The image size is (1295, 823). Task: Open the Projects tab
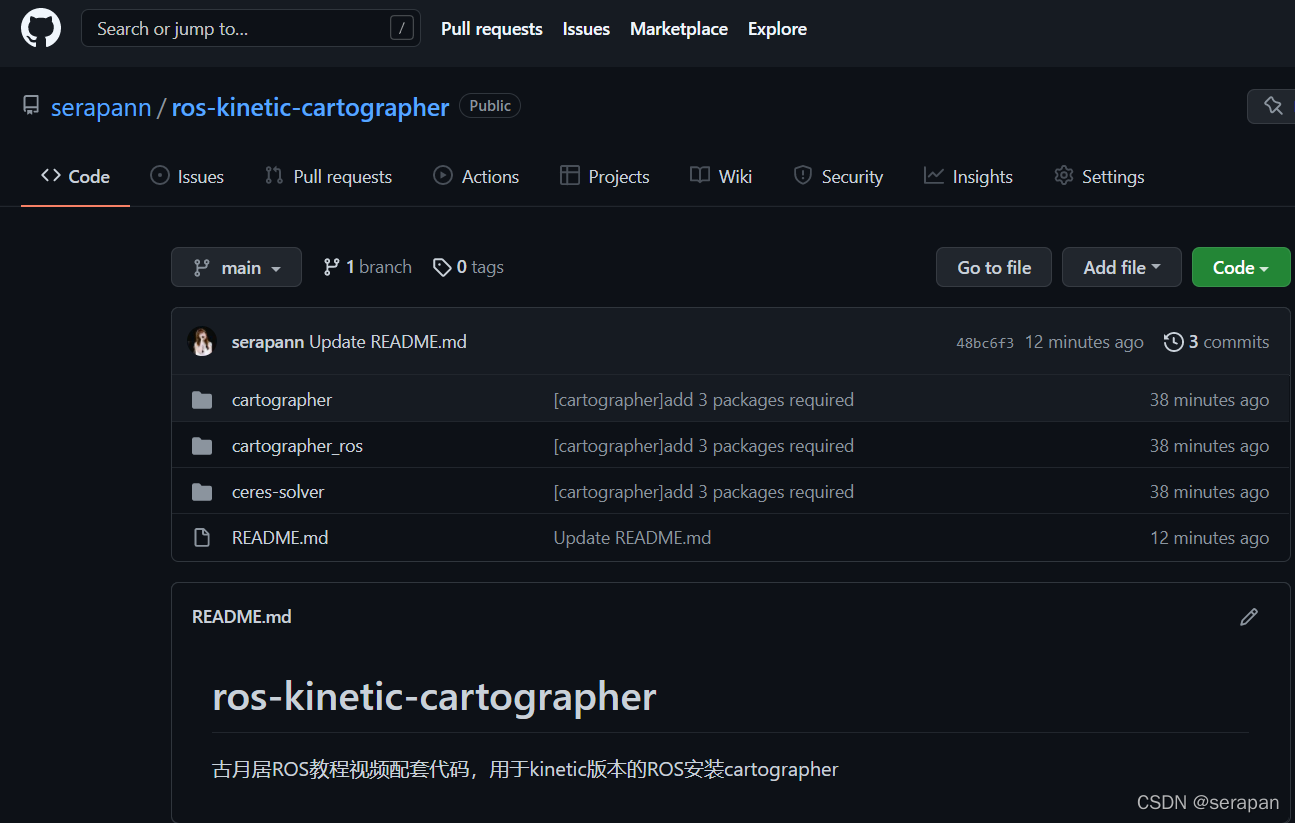pos(605,176)
